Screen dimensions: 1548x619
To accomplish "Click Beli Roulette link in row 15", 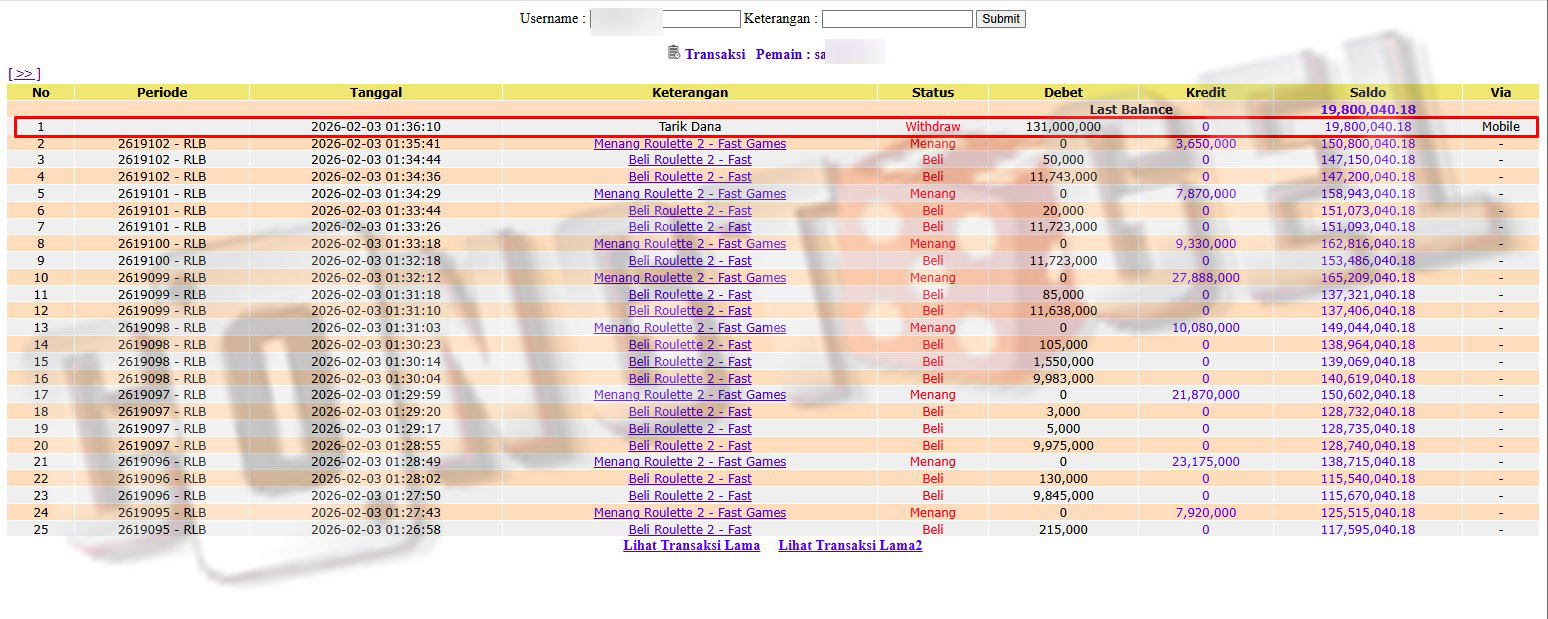I will coord(689,362).
